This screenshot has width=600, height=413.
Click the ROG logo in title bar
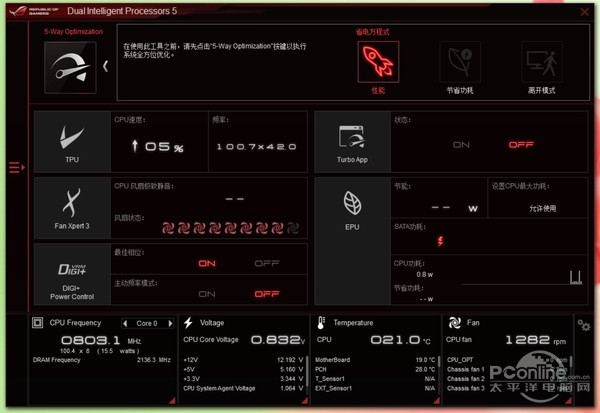(34, 11)
